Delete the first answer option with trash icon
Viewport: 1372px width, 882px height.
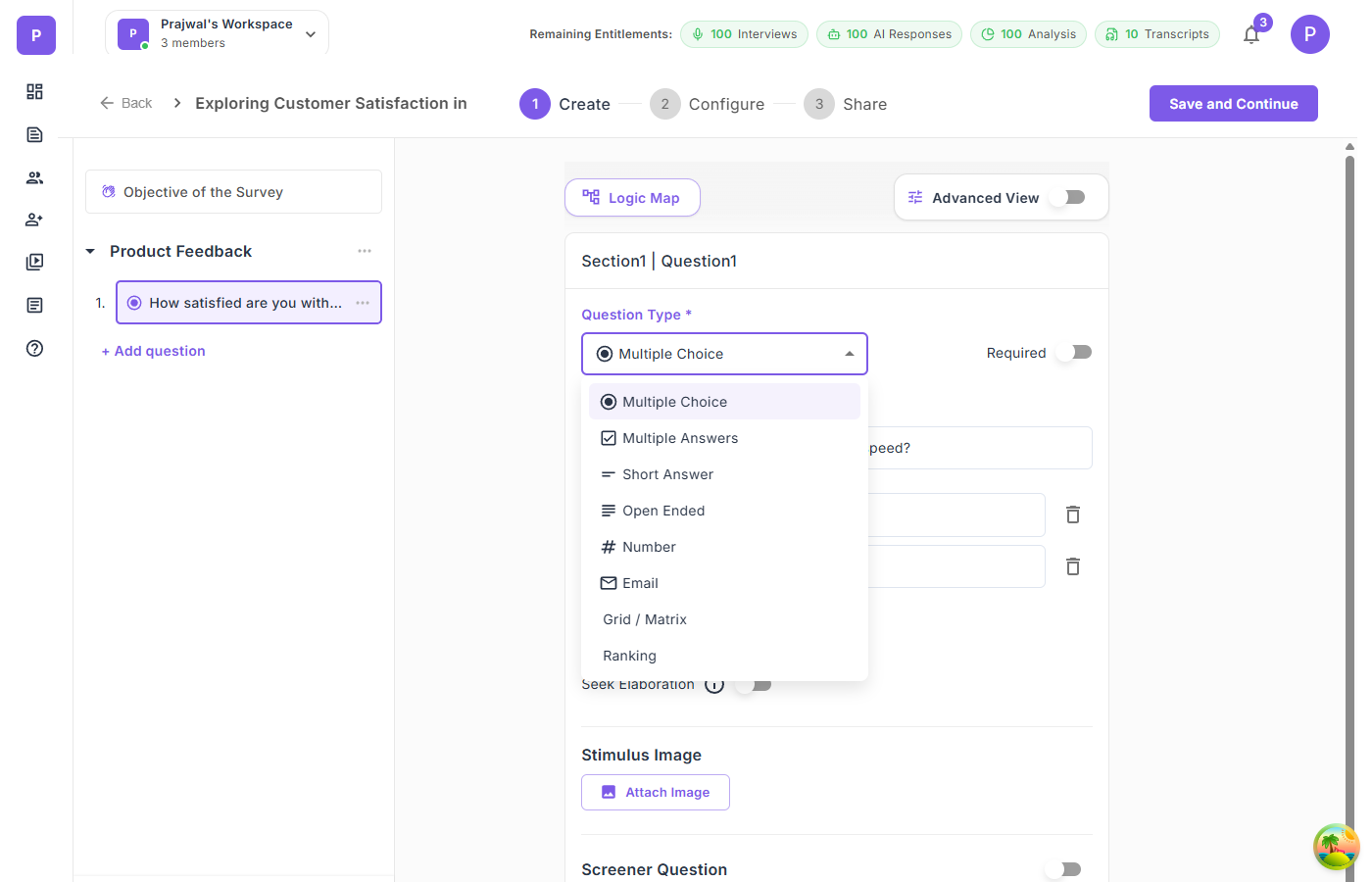pos(1073,514)
